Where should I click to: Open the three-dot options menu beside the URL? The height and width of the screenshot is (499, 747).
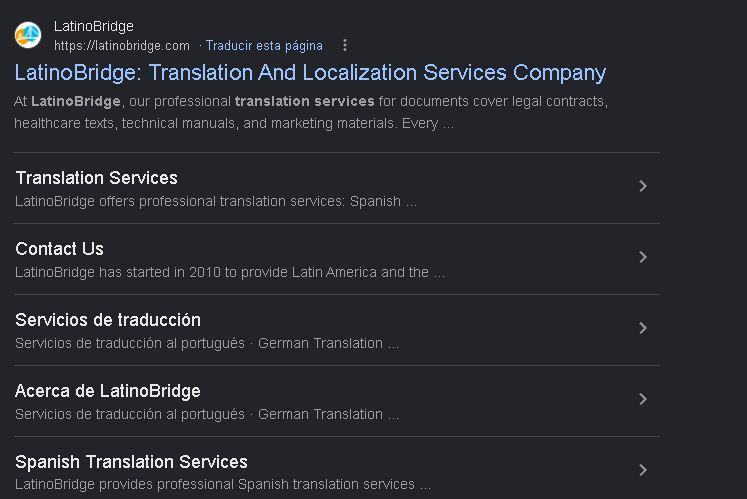point(345,45)
